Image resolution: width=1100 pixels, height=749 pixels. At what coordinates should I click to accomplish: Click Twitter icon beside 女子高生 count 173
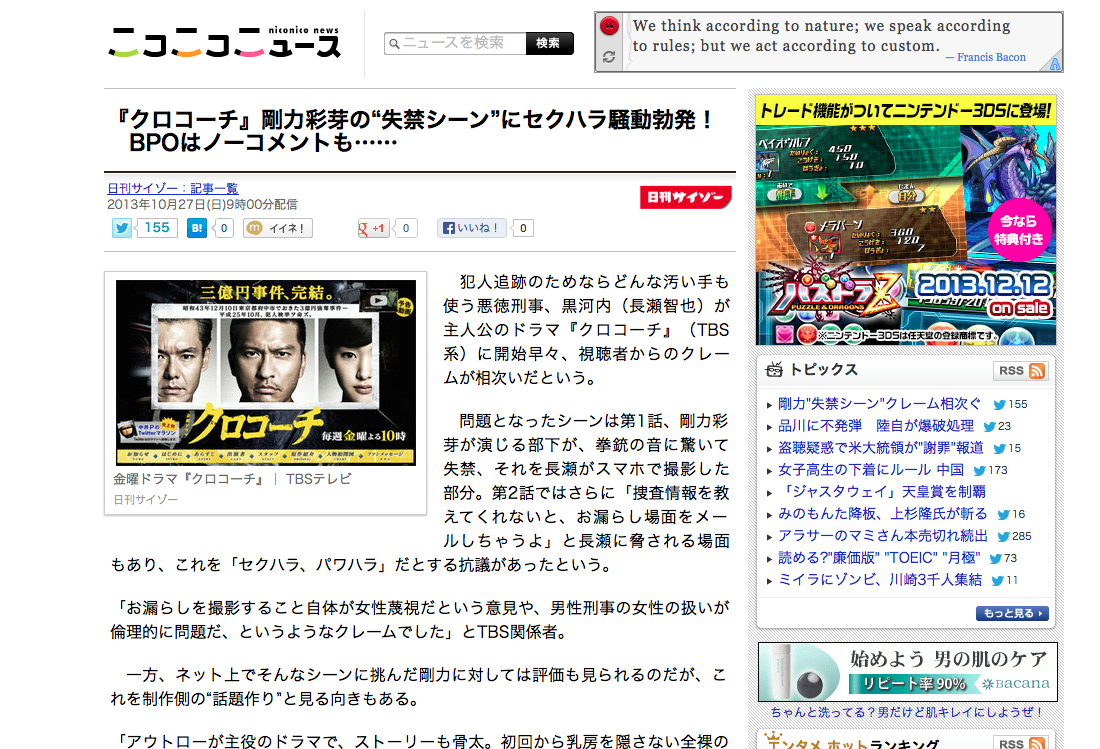[980, 471]
